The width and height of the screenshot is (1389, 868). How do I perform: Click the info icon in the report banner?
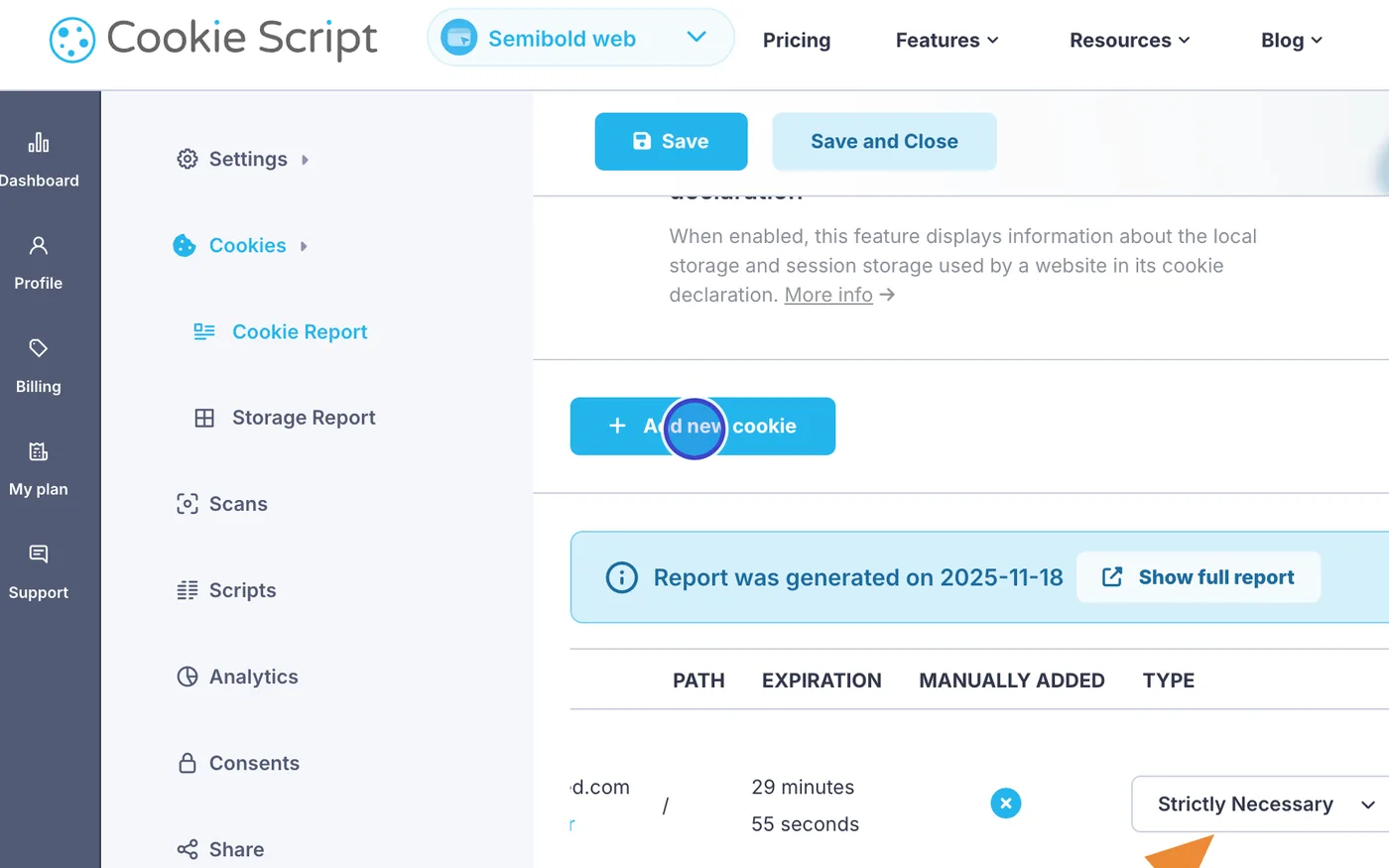click(x=622, y=577)
